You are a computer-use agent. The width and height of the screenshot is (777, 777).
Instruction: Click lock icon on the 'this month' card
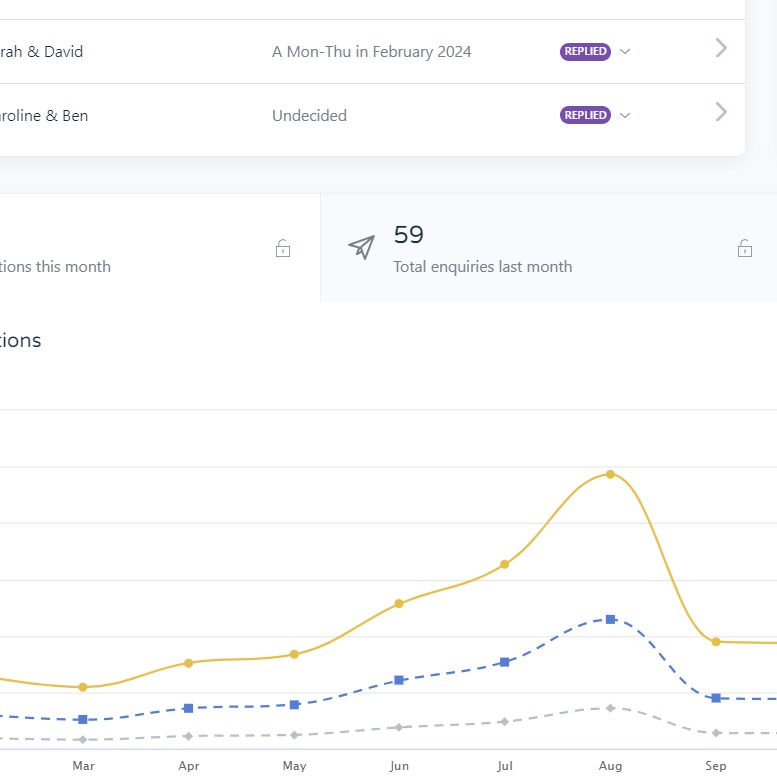pyautogui.click(x=283, y=248)
